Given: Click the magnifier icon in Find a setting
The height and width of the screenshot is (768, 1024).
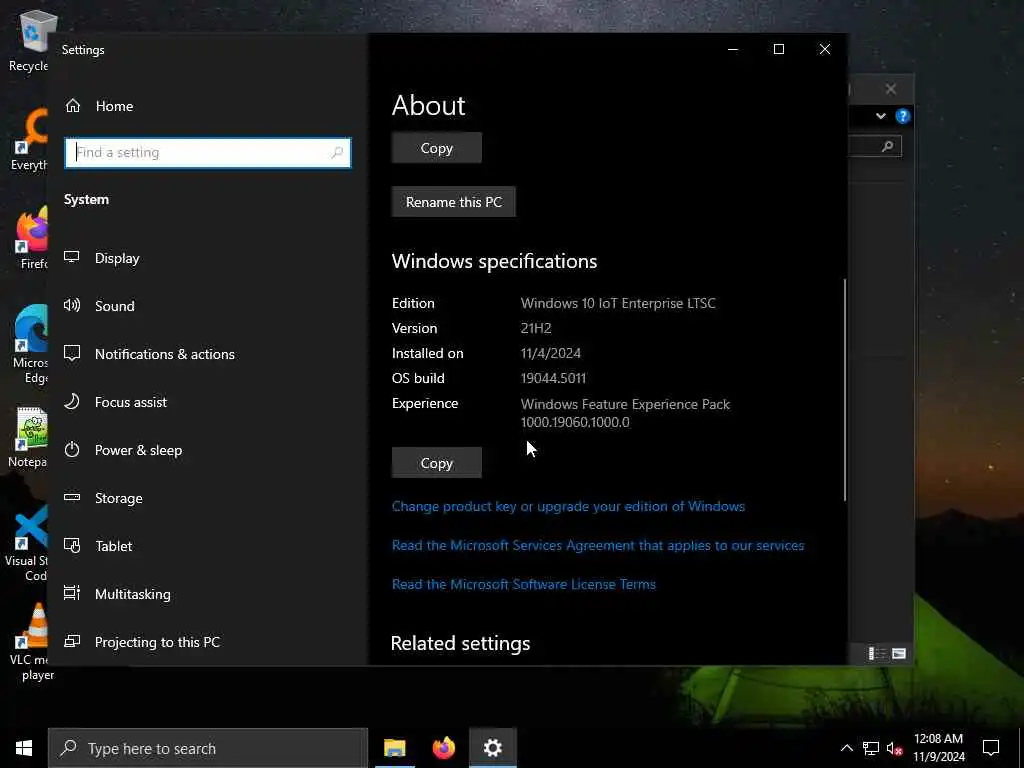Looking at the screenshot, I should [x=337, y=153].
